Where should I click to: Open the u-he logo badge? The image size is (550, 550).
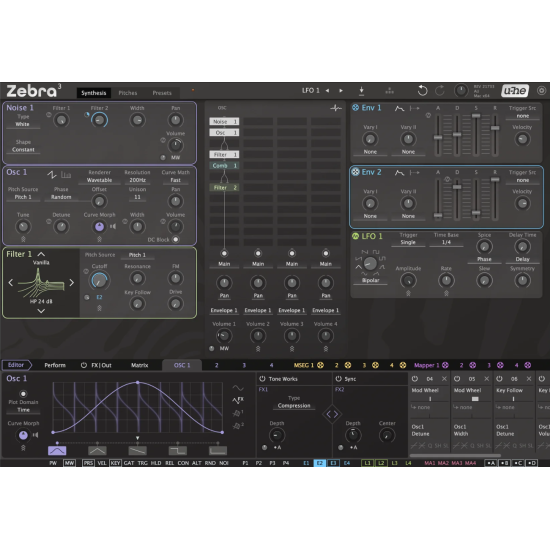pyautogui.click(x=515, y=91)
